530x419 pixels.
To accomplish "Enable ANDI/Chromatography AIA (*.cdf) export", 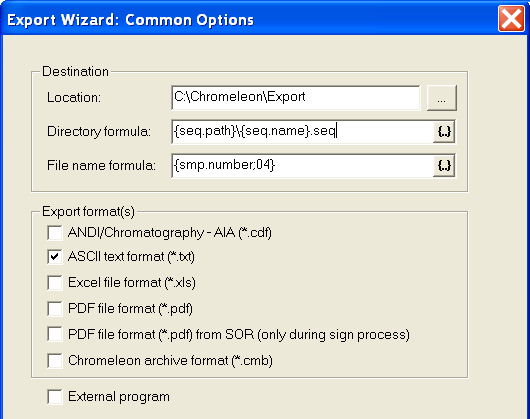I will tap(55, 233).
